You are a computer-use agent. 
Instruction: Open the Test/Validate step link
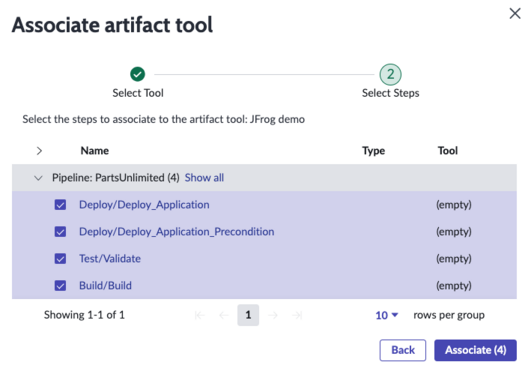coord(110,259)
